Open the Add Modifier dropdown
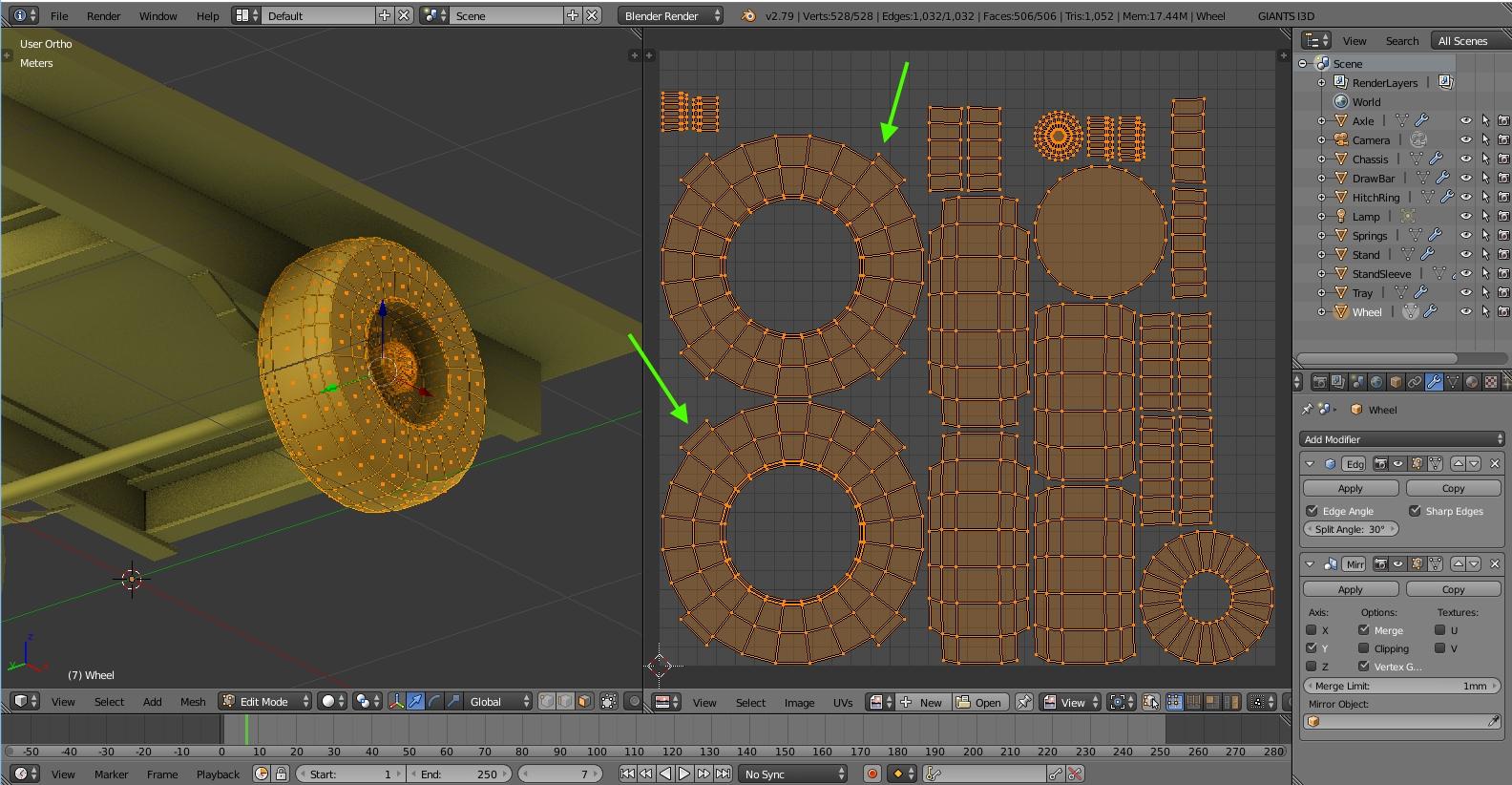 pyautogui.click(x=1402, y=439)
